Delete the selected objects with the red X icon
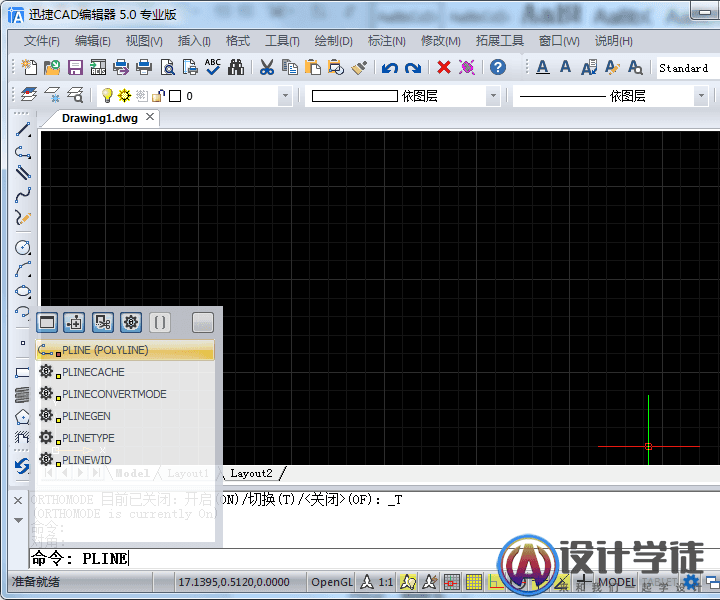720x600 pixels. click(x=444, y=67)
